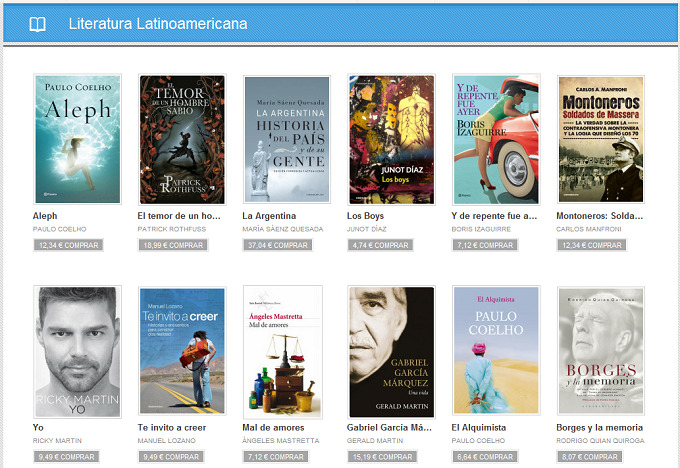Select author Patrick Rothfuss
This screenshot has width=680, height=468.
coord(172,229)
